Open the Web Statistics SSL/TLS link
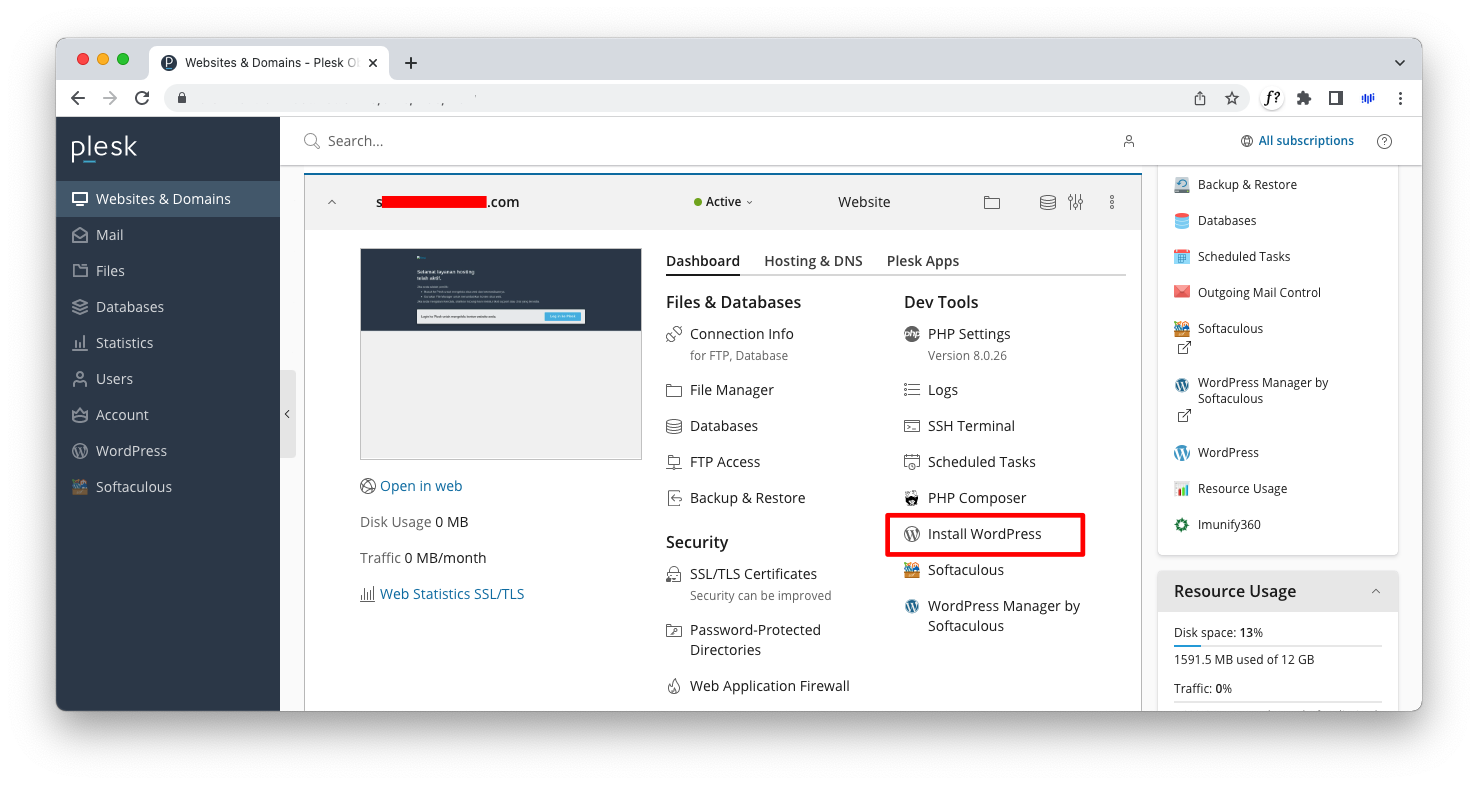This screenshot has height=785, width=1478. [x=451, y=594]
